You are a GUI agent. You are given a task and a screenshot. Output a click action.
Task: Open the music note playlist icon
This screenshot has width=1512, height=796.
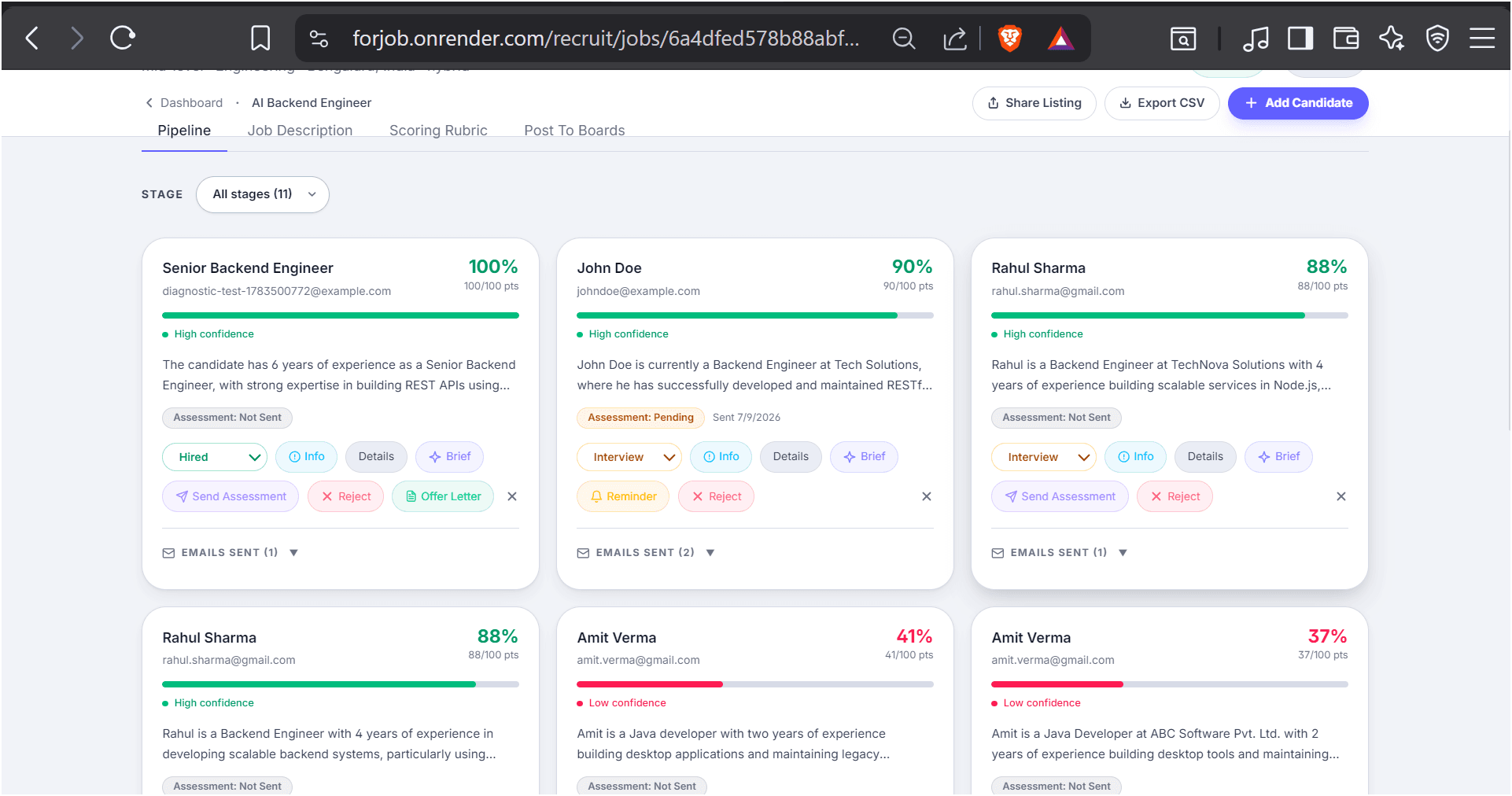click(1256, 38)
